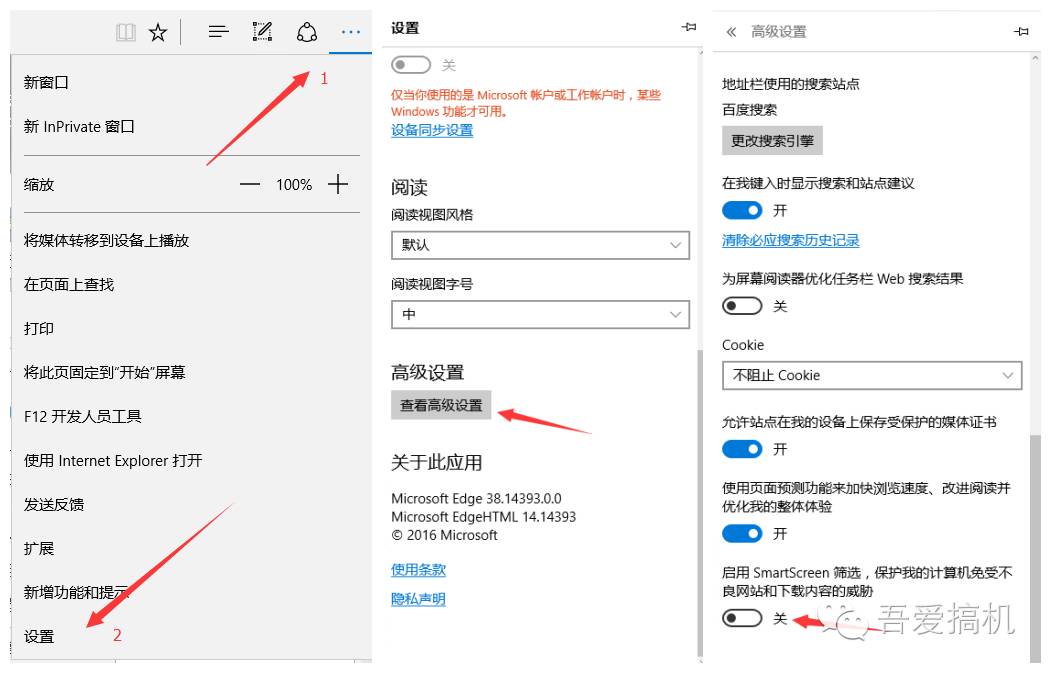The width and height of the screenshot is (1051, 673).
Task: Disable 在我键入时显示搜索和站点建议
Action: click(742, 210)
